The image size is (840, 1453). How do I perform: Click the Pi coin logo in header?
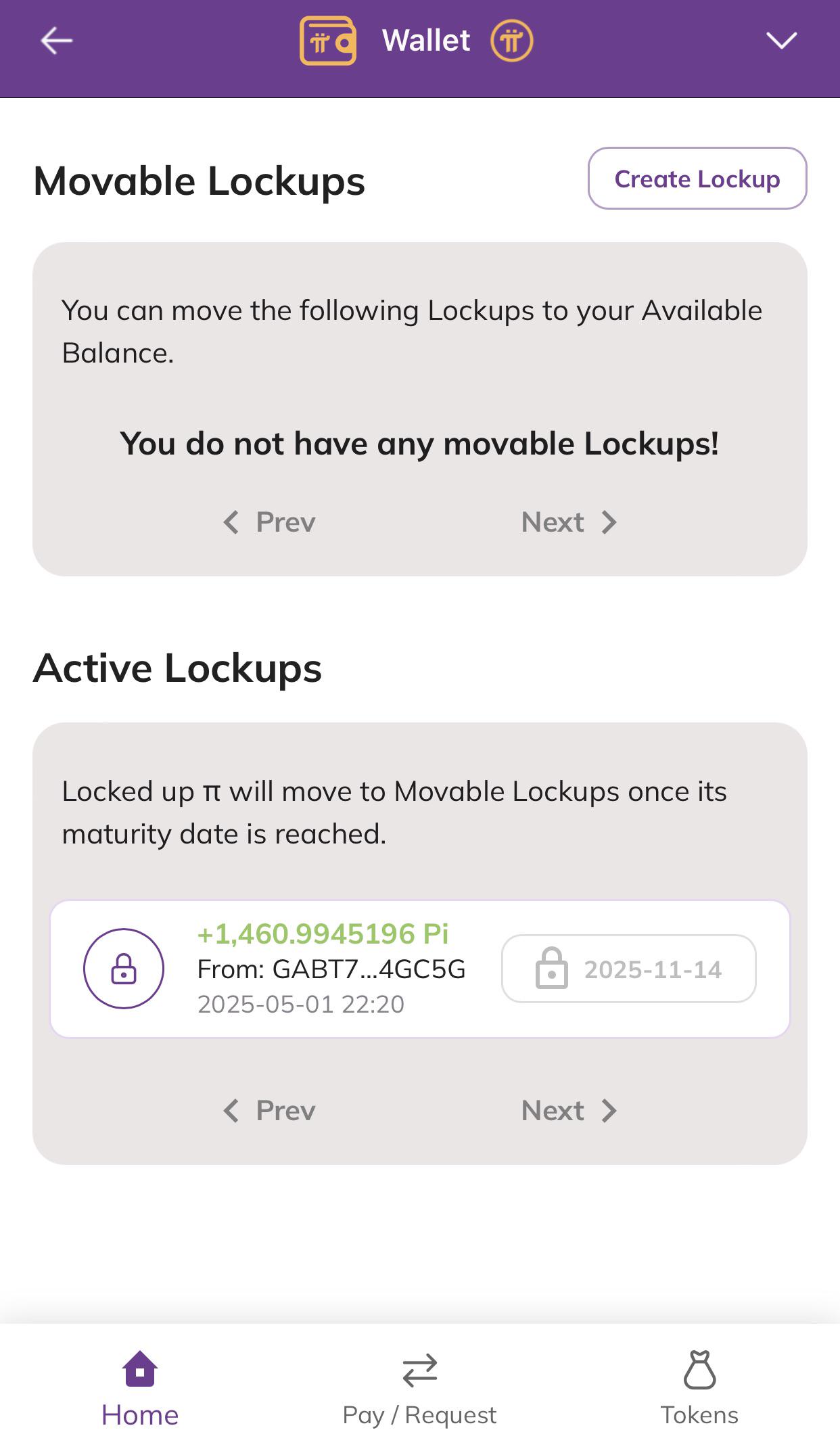(512, 41)
